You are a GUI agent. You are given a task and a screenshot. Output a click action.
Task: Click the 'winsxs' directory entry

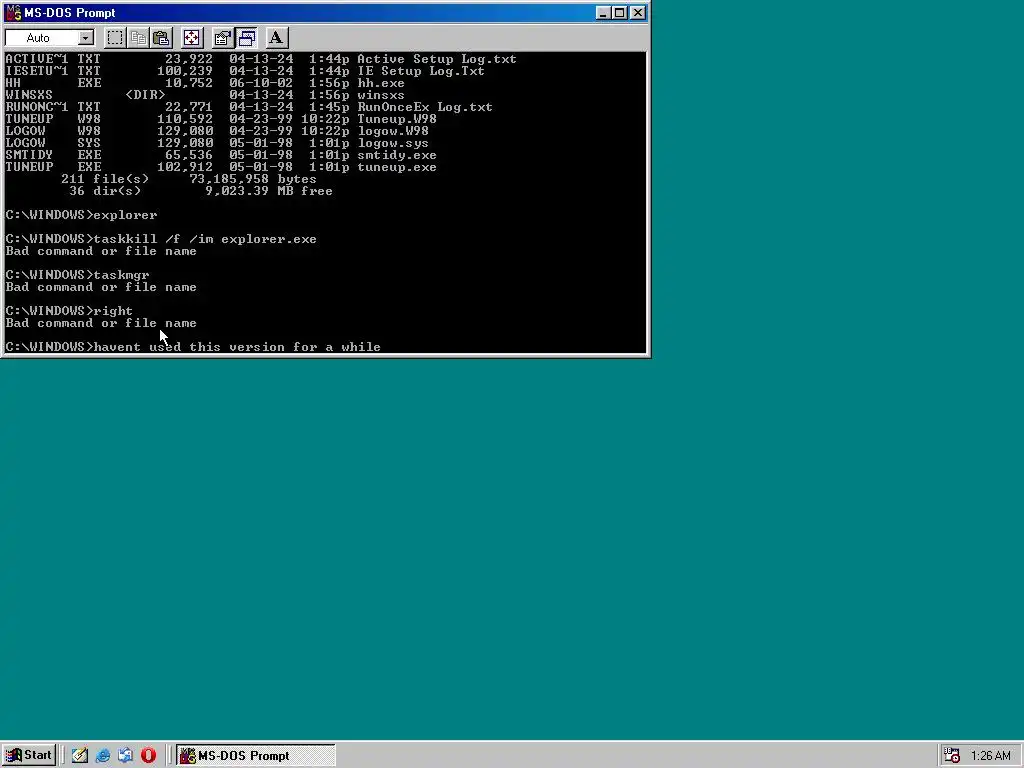click(x=205, y=95)
